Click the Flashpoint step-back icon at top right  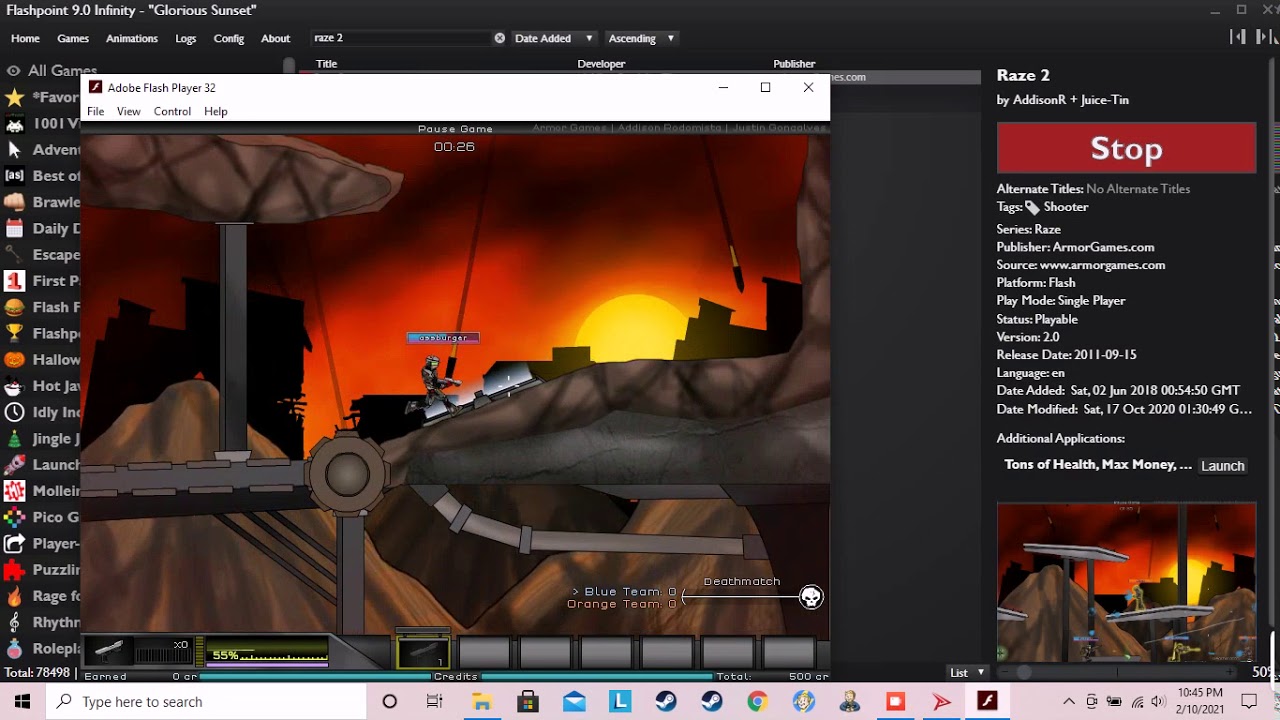(1238, 37)
